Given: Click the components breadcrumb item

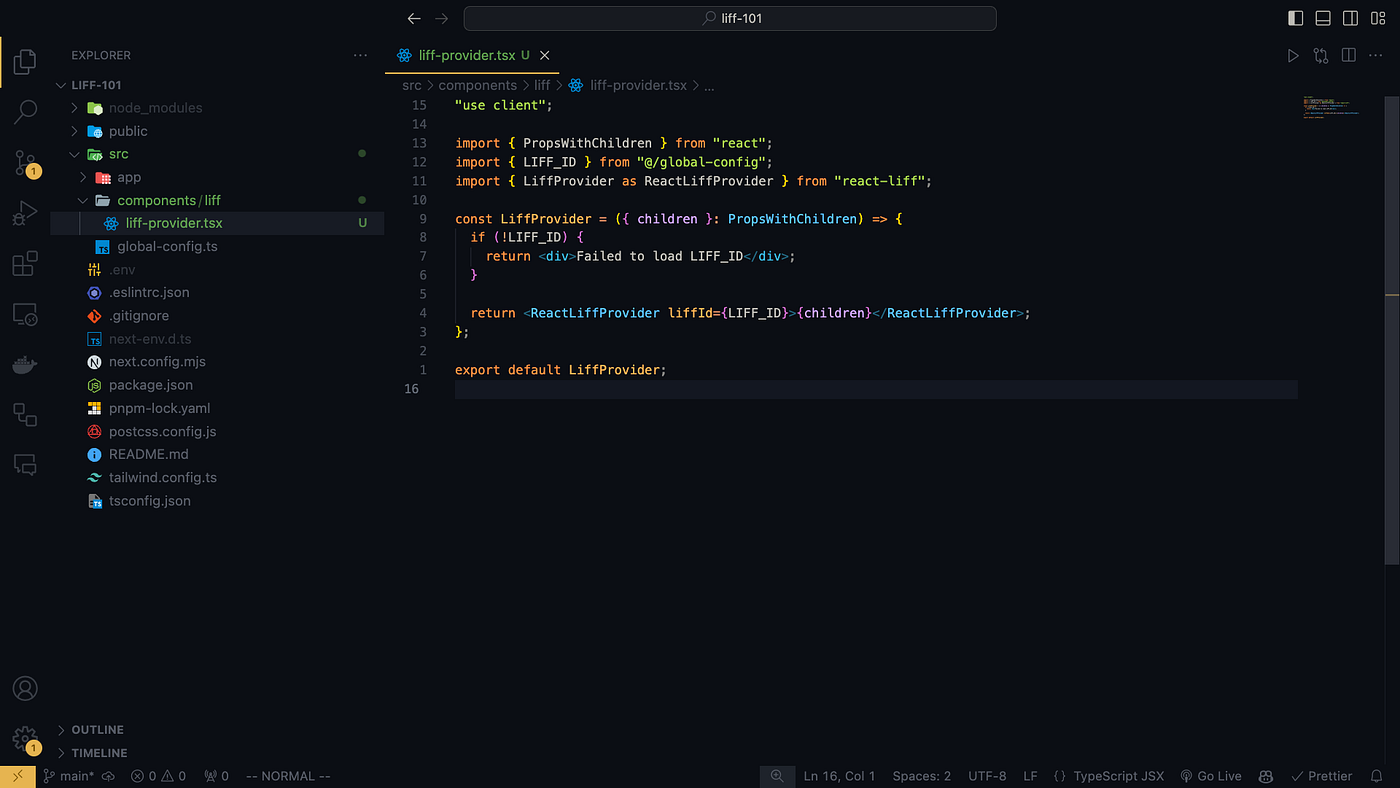Looking at the screenshot, I should pyautogui.click(x=477, y=86).
